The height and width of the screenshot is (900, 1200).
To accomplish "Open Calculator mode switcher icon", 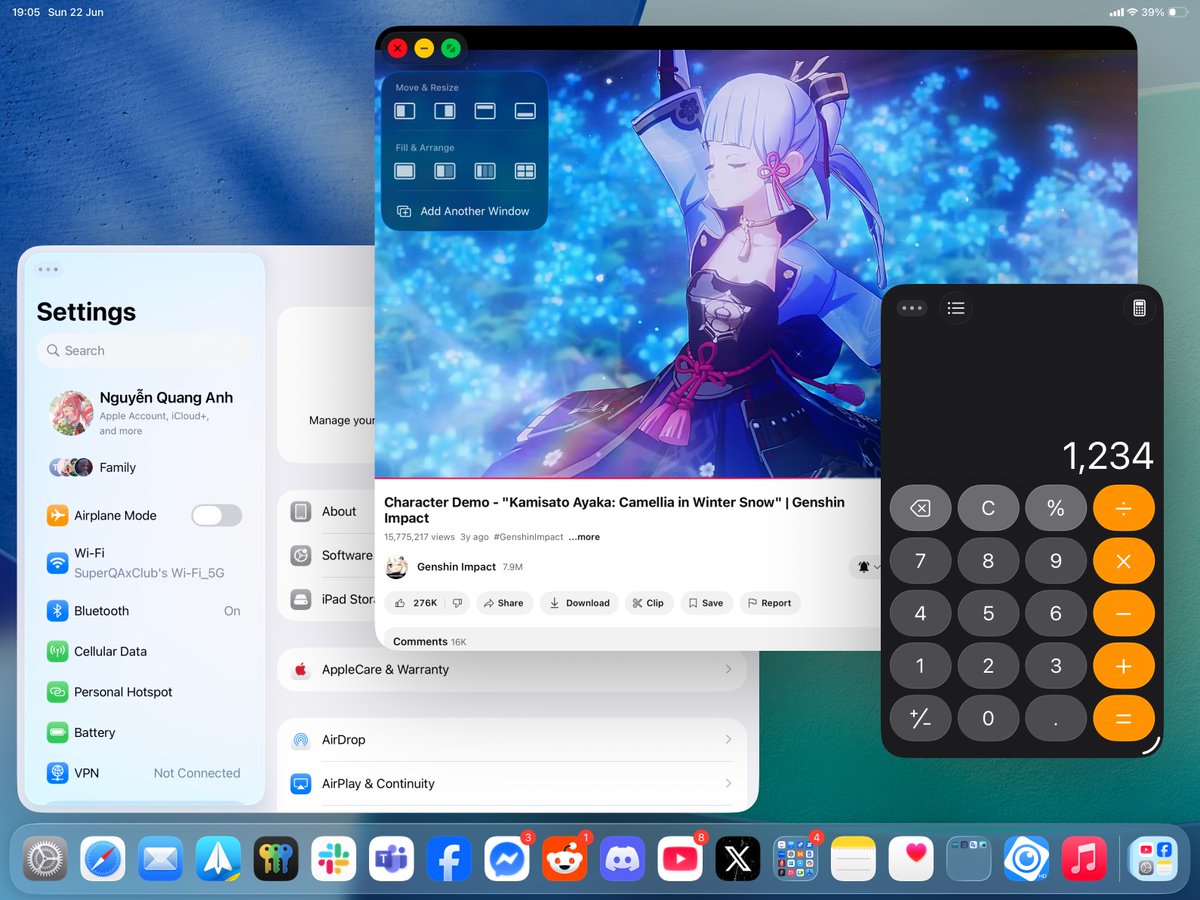I will pos(1139,308).
